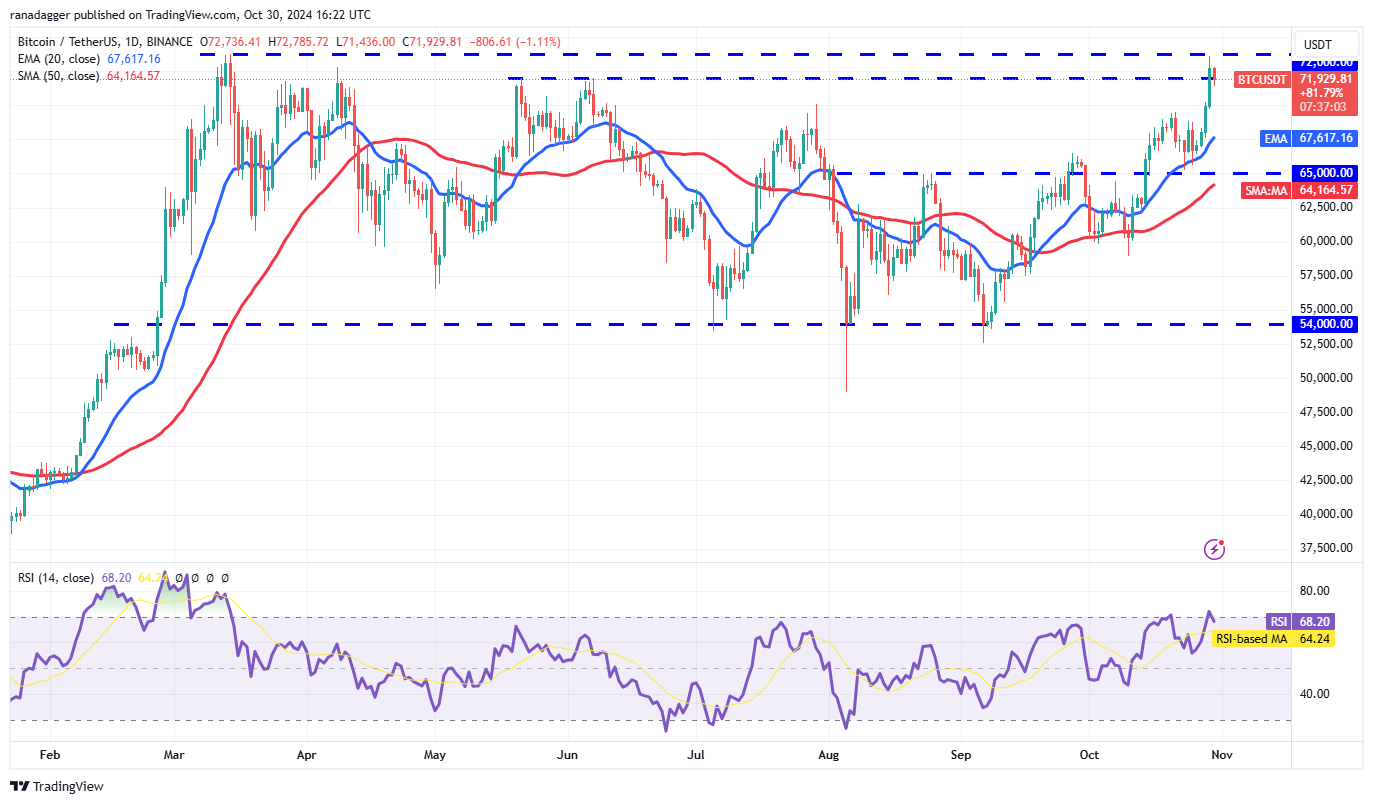Click the 54,000.00 blue level price label
The image size is (1373, 804).
click(x=1327, y=323)
